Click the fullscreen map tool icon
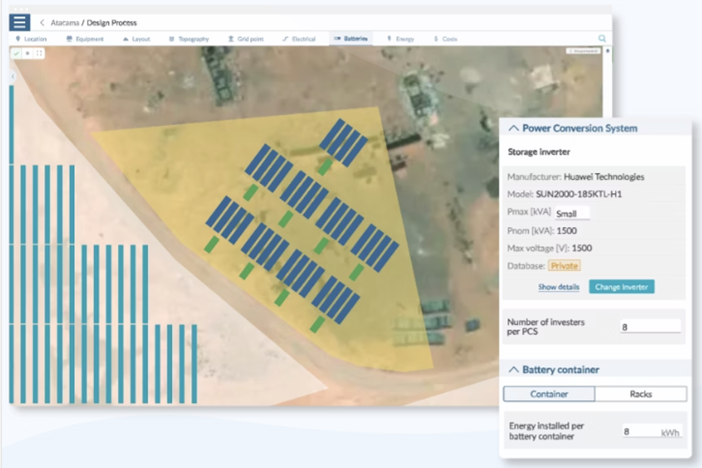702x468 pixels. 39,53
